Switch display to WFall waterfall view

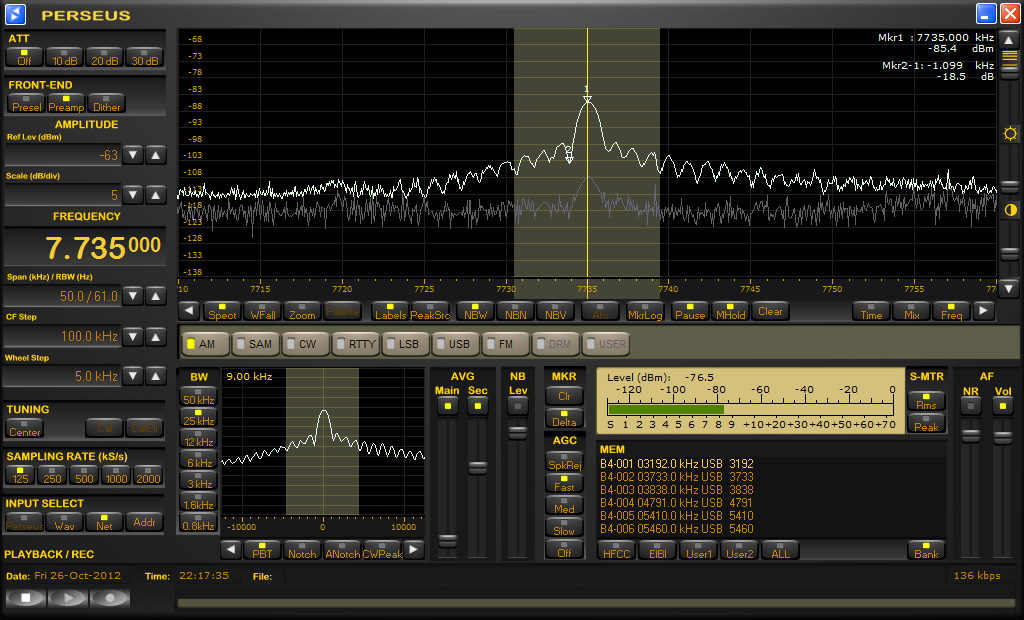coord(263,311)
